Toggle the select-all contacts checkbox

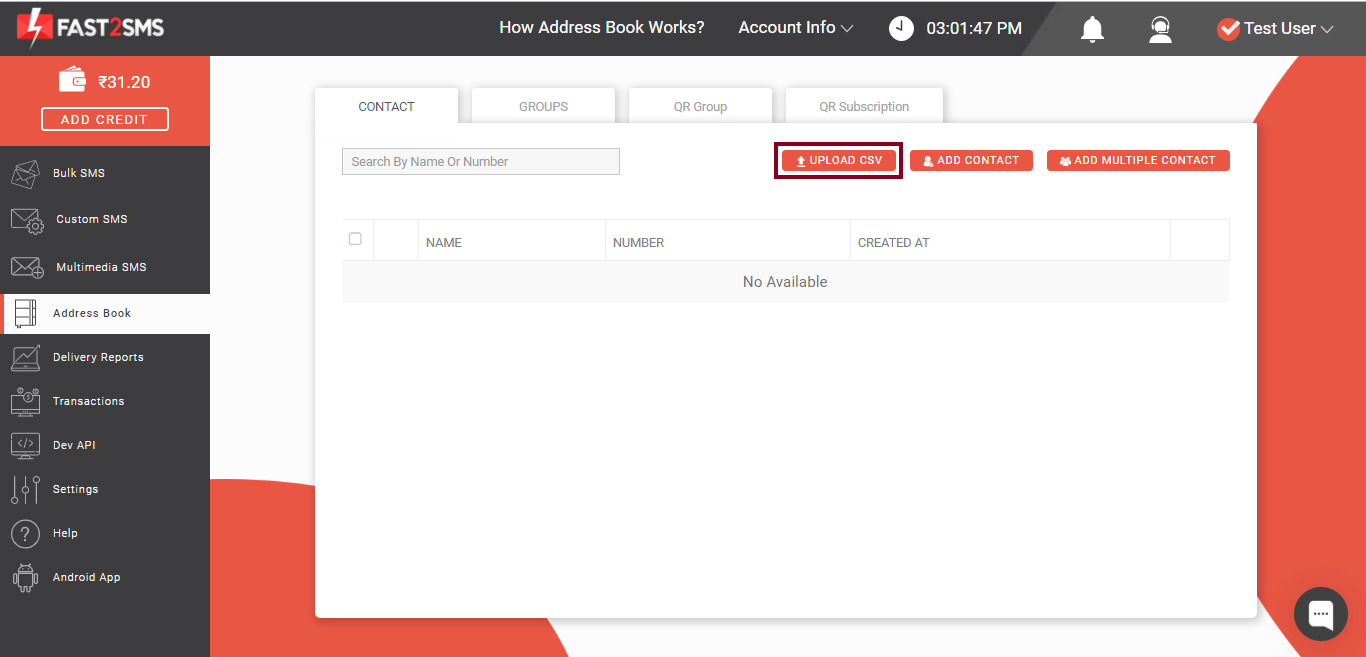(x=355, y=239)
